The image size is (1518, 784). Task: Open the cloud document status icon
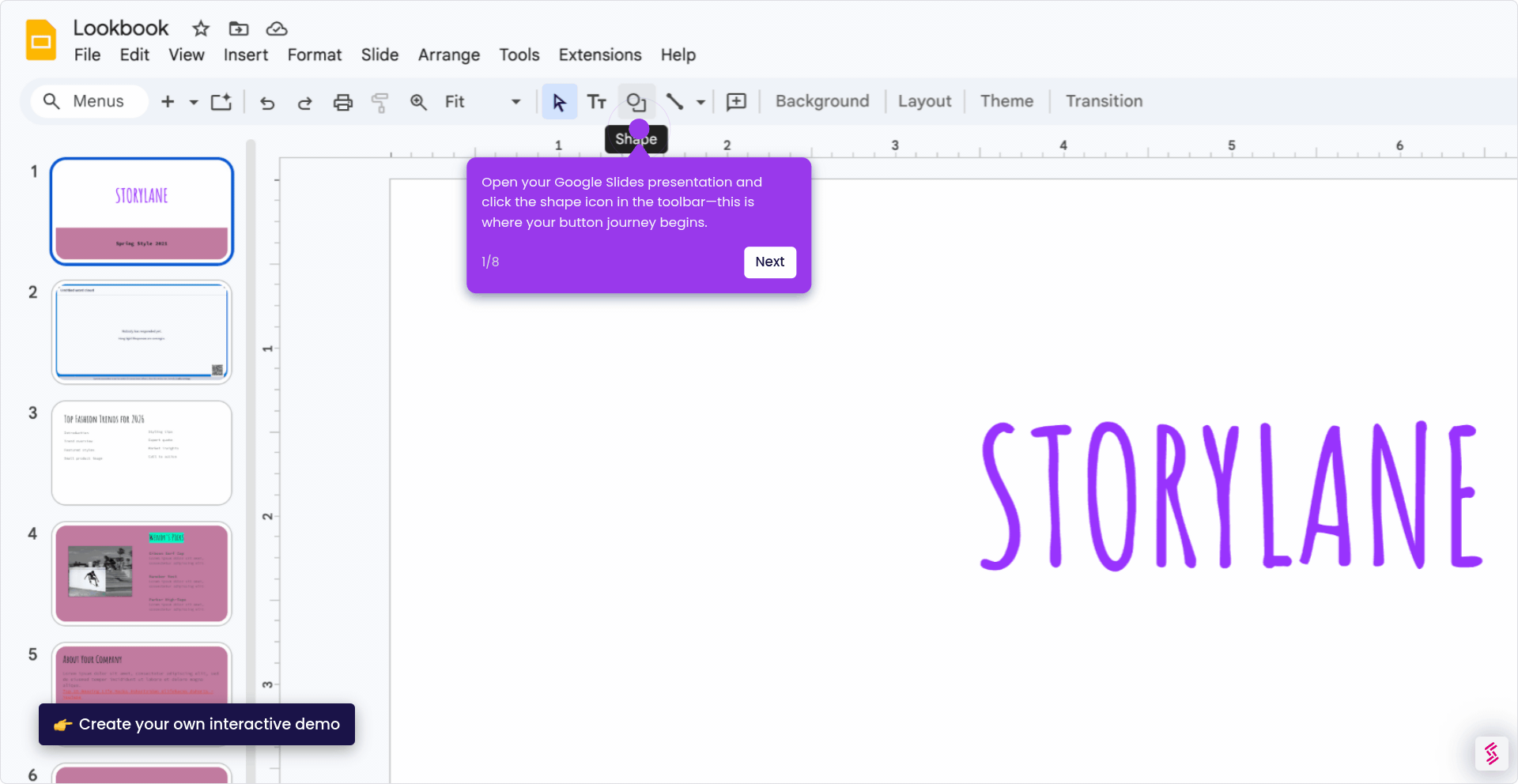click(x=277, y=28)
